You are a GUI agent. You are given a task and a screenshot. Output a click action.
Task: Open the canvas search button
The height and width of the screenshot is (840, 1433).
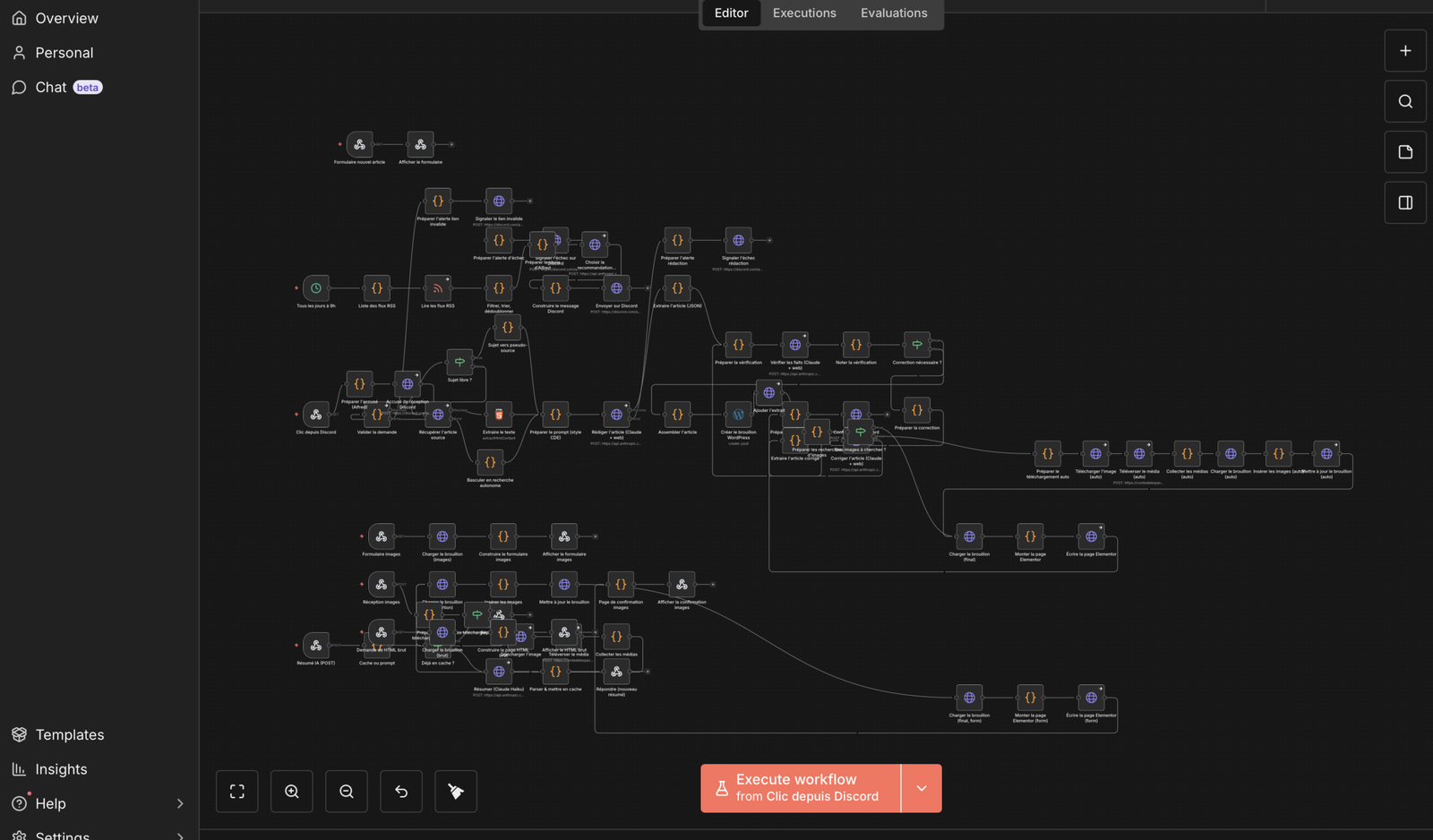pyautogui.click(x=1405, y=101)
